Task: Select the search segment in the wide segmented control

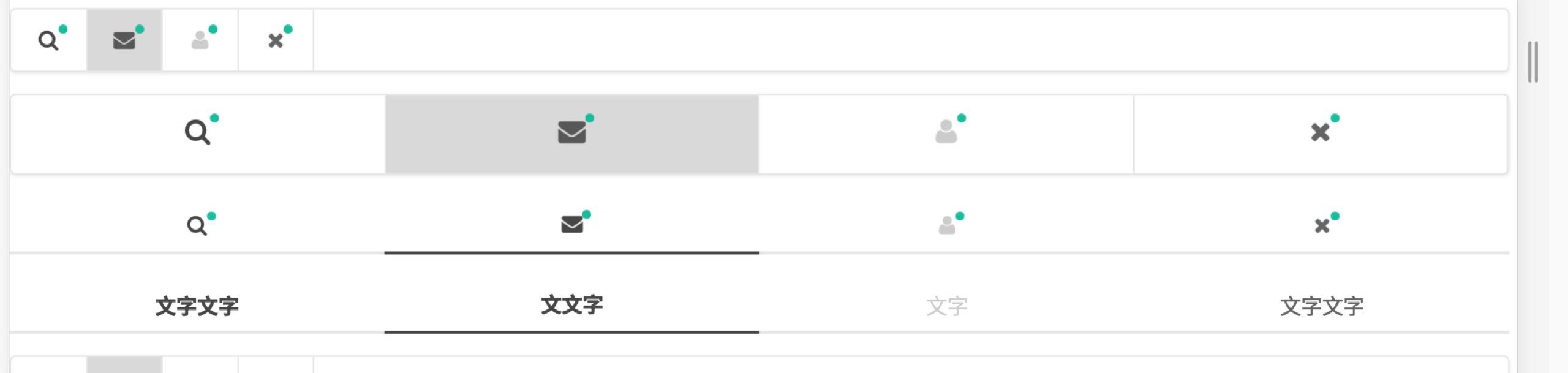Action: tap(198, 133)
